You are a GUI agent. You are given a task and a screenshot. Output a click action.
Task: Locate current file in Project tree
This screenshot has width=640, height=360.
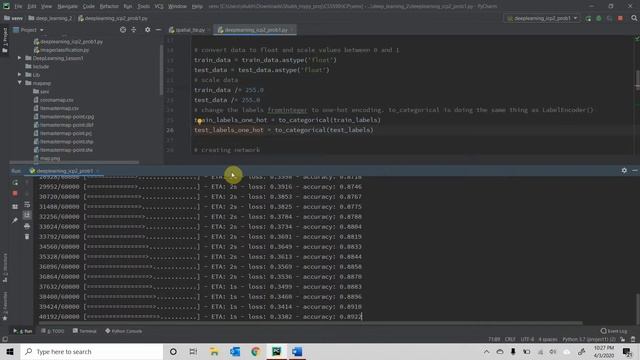coord(123,30)
